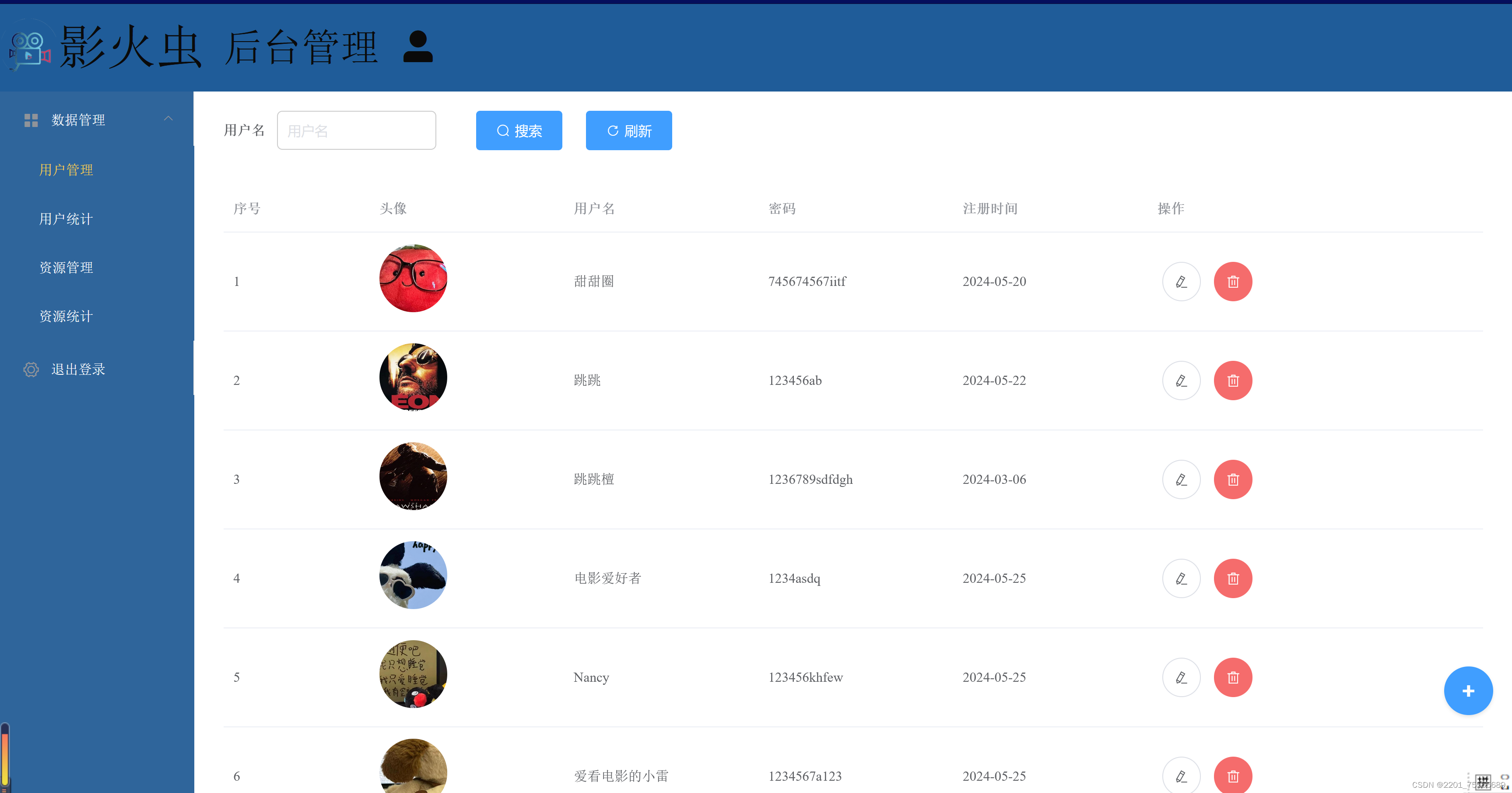This screenshot has width=1512, height=793.
Task: Select date cell 2024-05-22
Action: pos(994,381)
